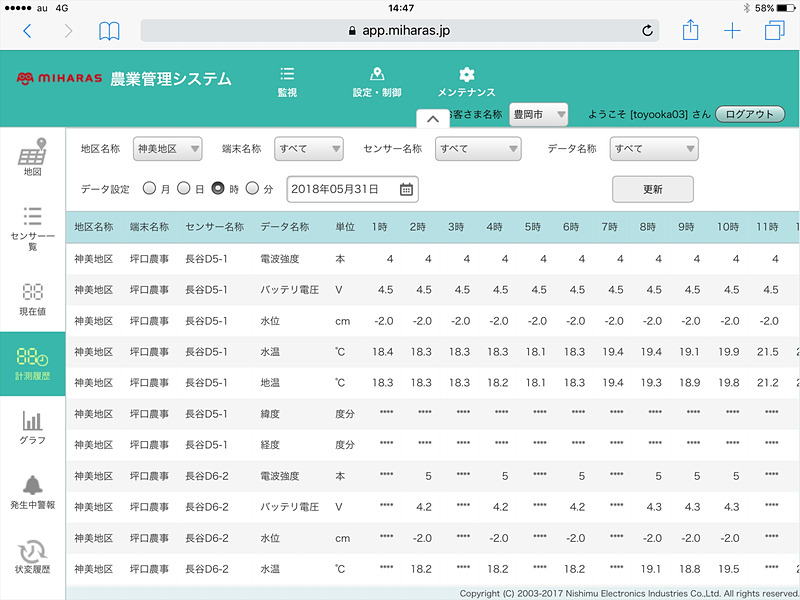Open 状変履歴 state change history

coord(33,557)
